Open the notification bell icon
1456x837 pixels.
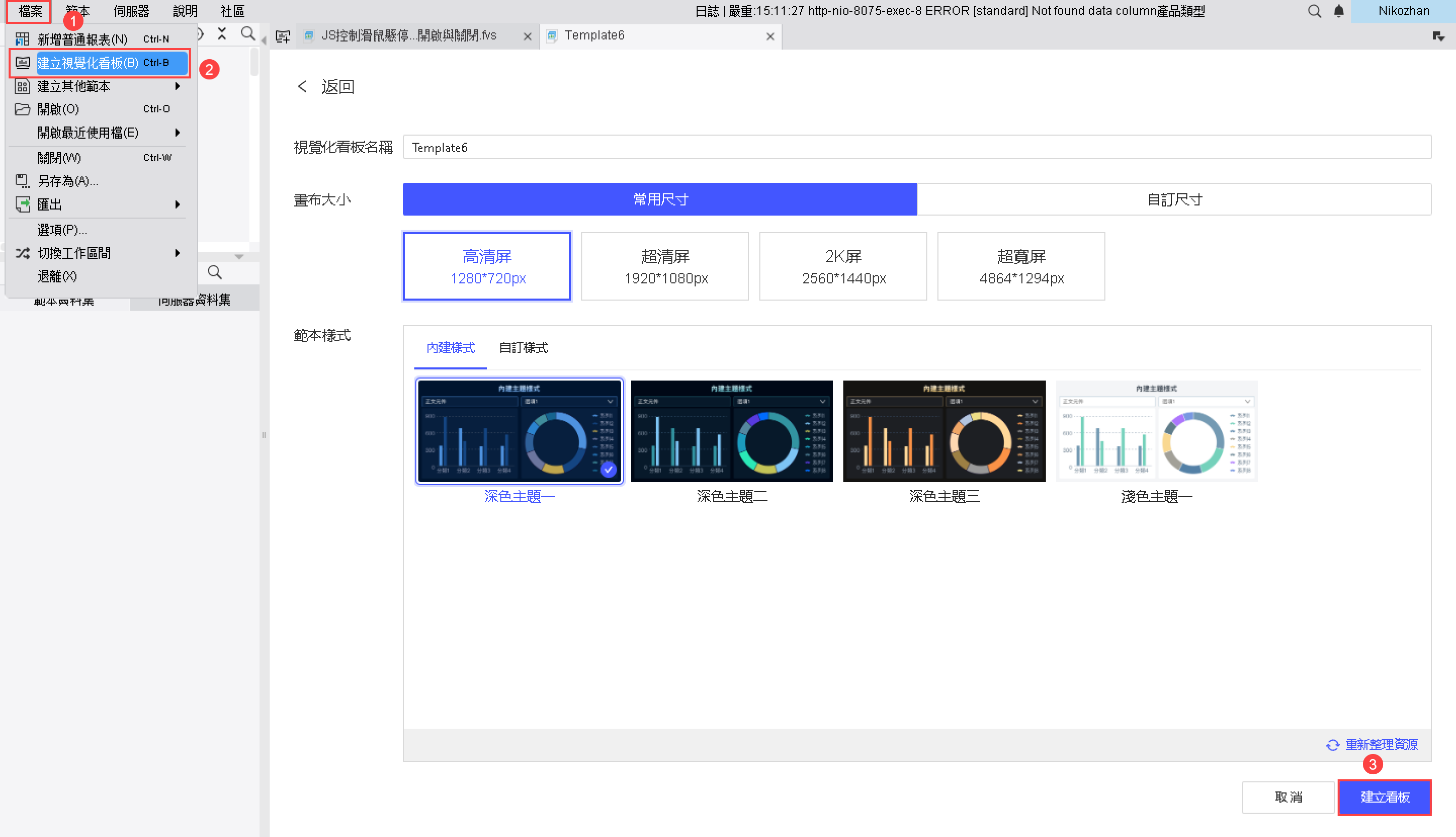tap(1338, 11)
